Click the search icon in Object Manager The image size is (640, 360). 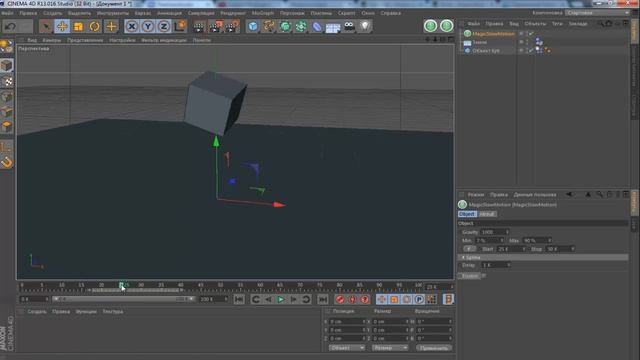pyautogui.click(x=600, y=24)
